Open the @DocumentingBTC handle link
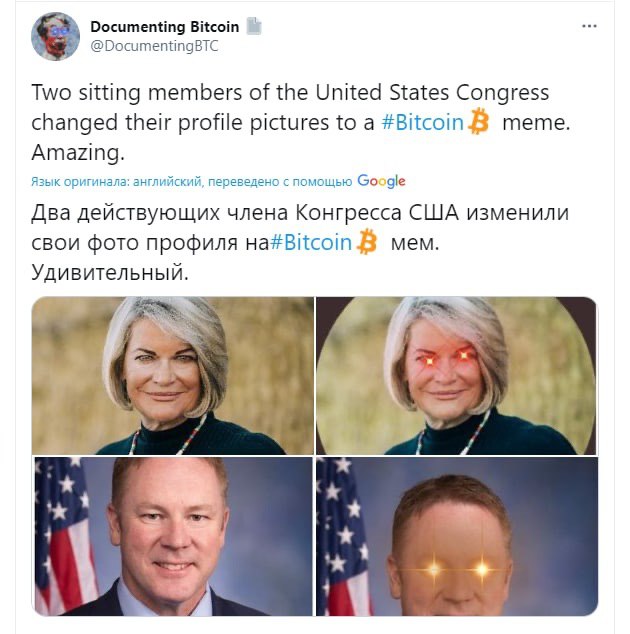Screen dimensions: 630x634 click(154, 46)
